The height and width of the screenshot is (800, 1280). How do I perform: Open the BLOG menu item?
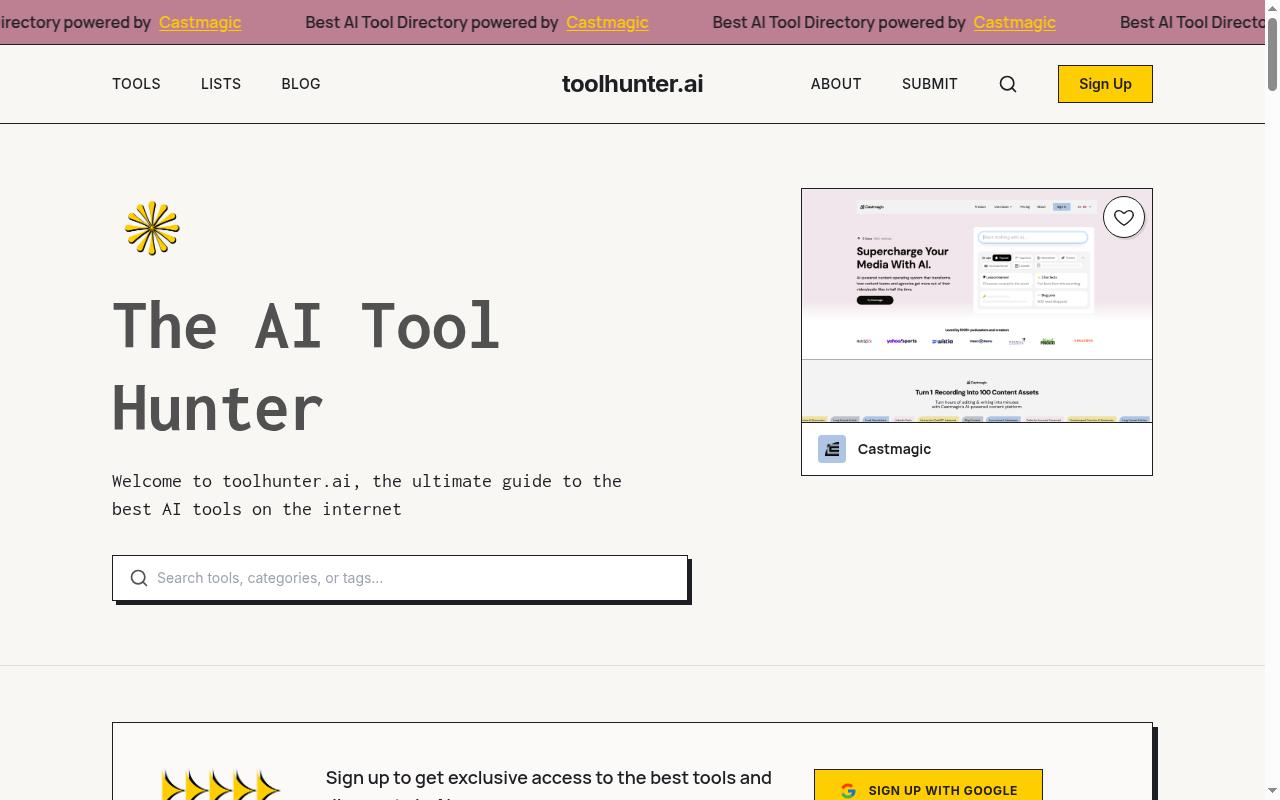pos(301,84)
